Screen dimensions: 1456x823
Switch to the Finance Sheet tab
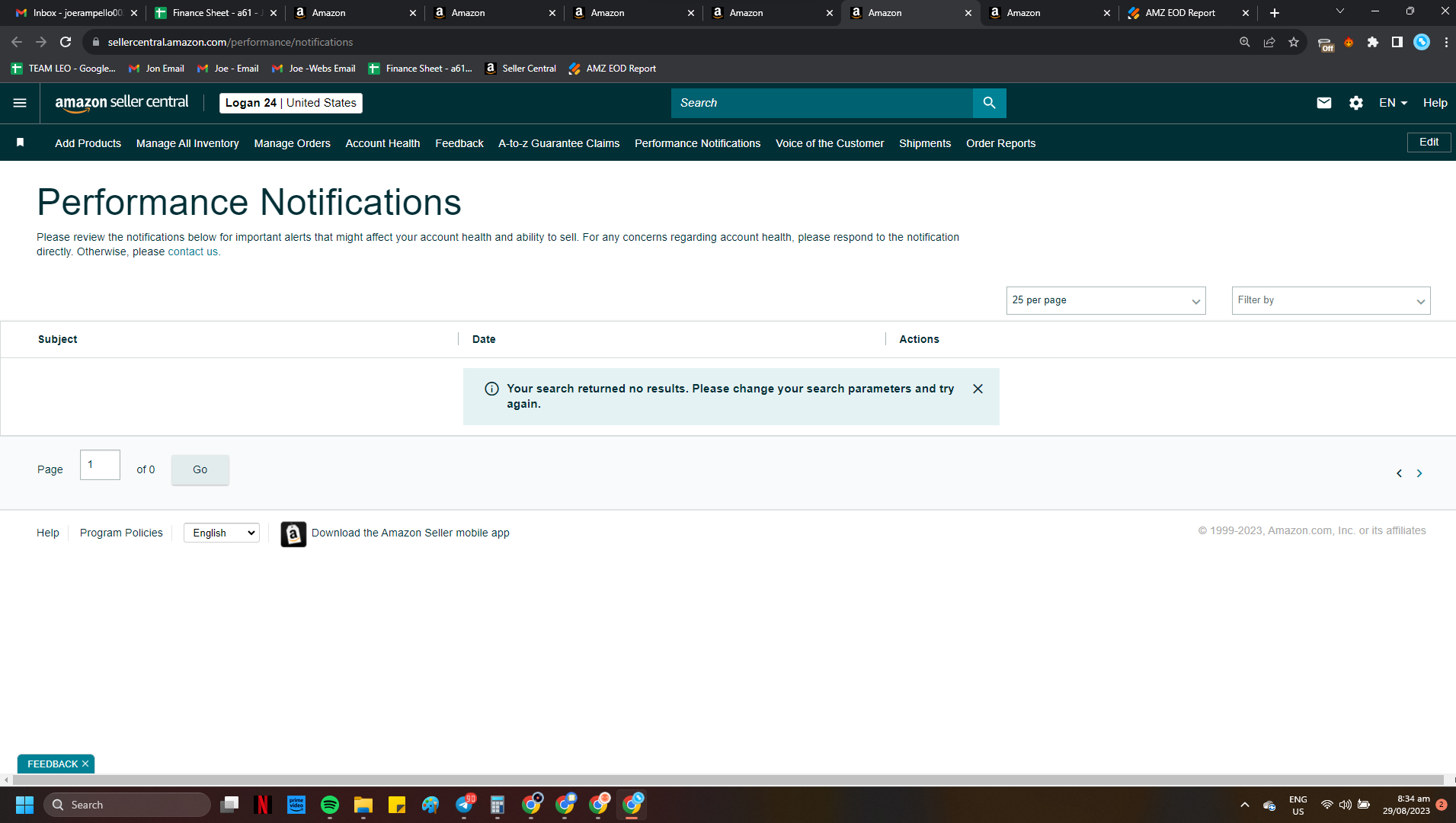point(216,13)
